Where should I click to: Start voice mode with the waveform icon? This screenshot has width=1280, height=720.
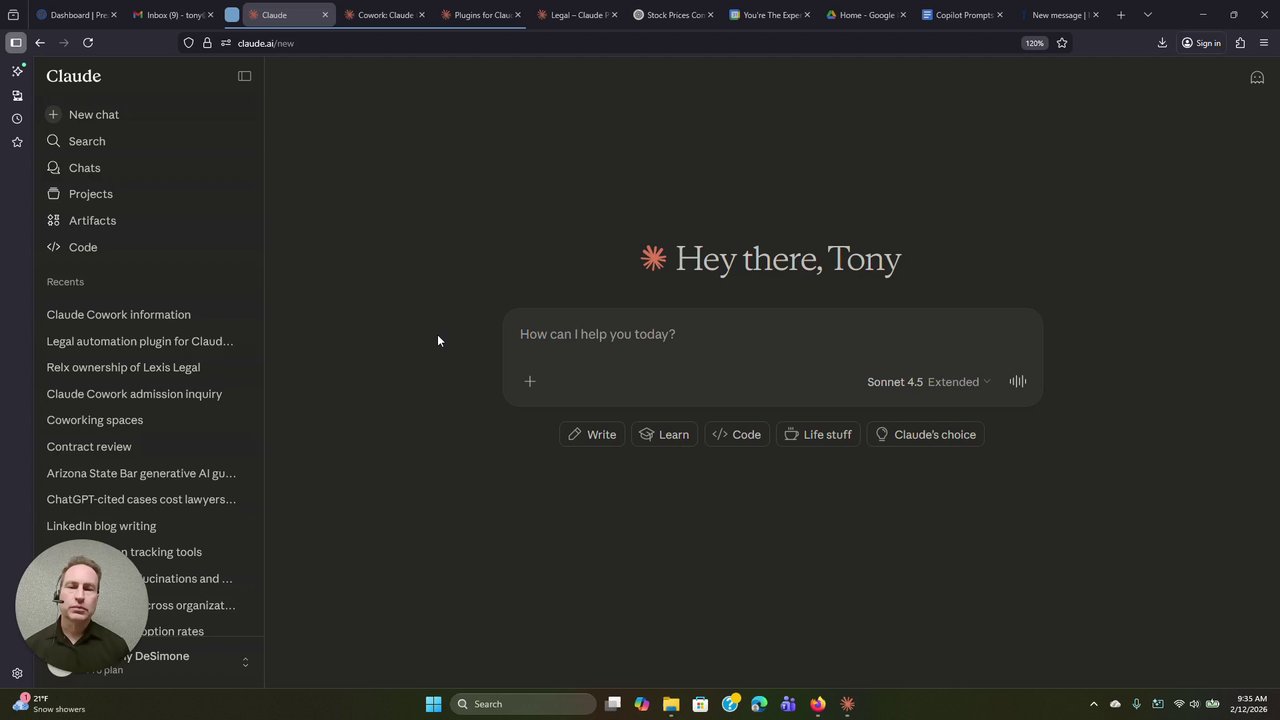1017,381
